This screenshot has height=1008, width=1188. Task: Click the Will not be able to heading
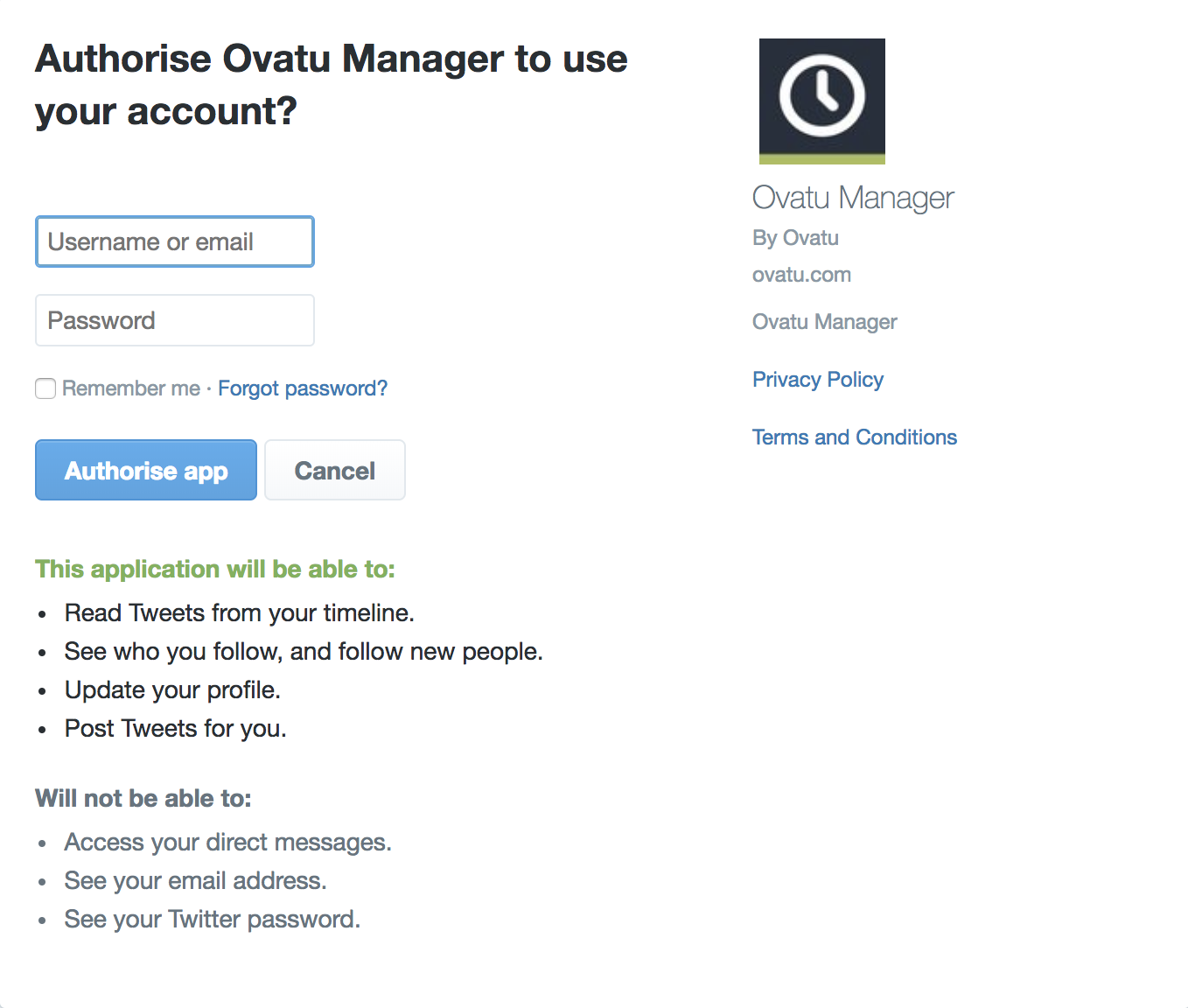143,798
